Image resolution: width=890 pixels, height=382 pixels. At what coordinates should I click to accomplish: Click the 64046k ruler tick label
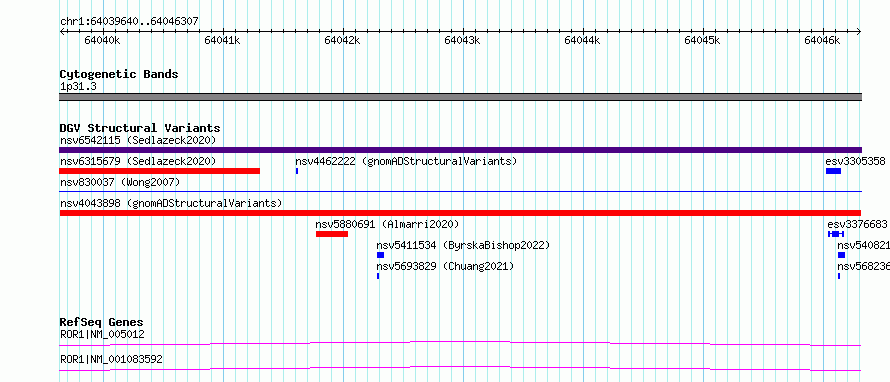[x=822, y=40]
